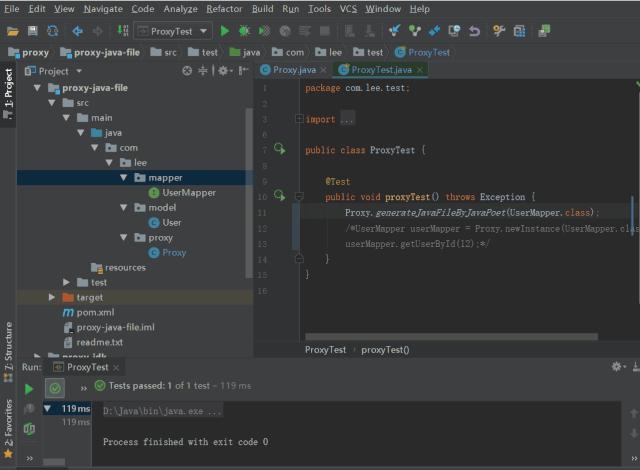Expand the target folder in tree
Image resolution: width=640 pixels, height=470 pixels.
click(52, 297)
